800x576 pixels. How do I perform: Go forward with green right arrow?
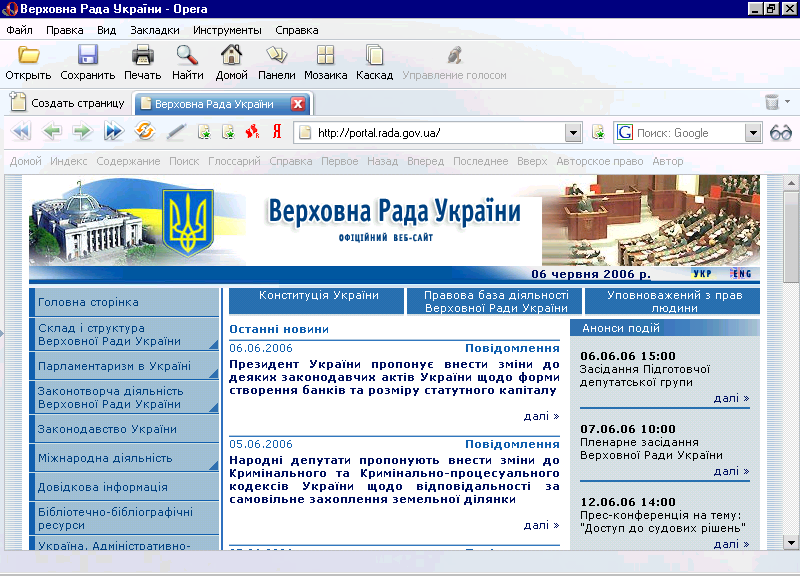(82, 132)
